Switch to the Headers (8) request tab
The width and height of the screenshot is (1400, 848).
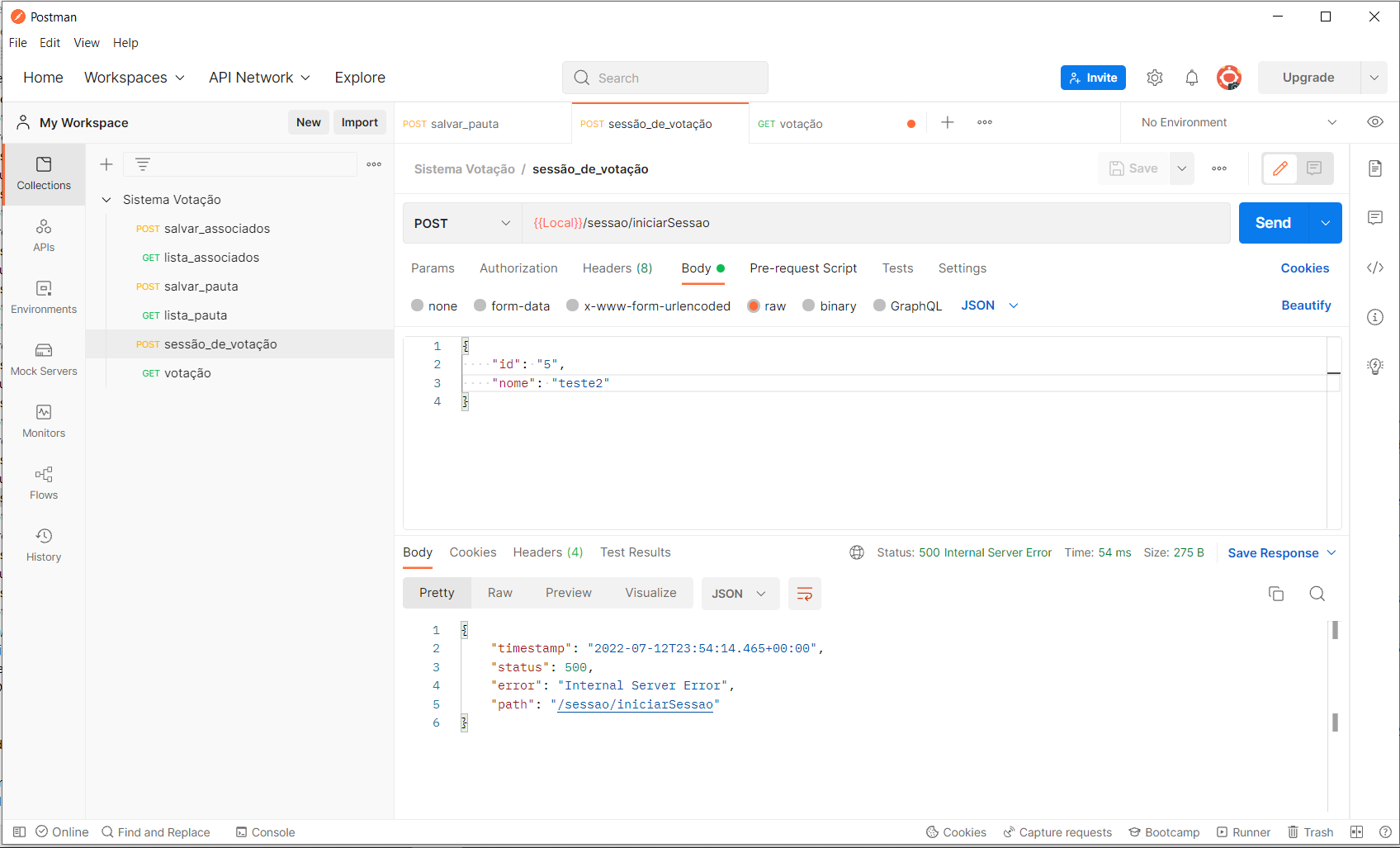point(617,268)
